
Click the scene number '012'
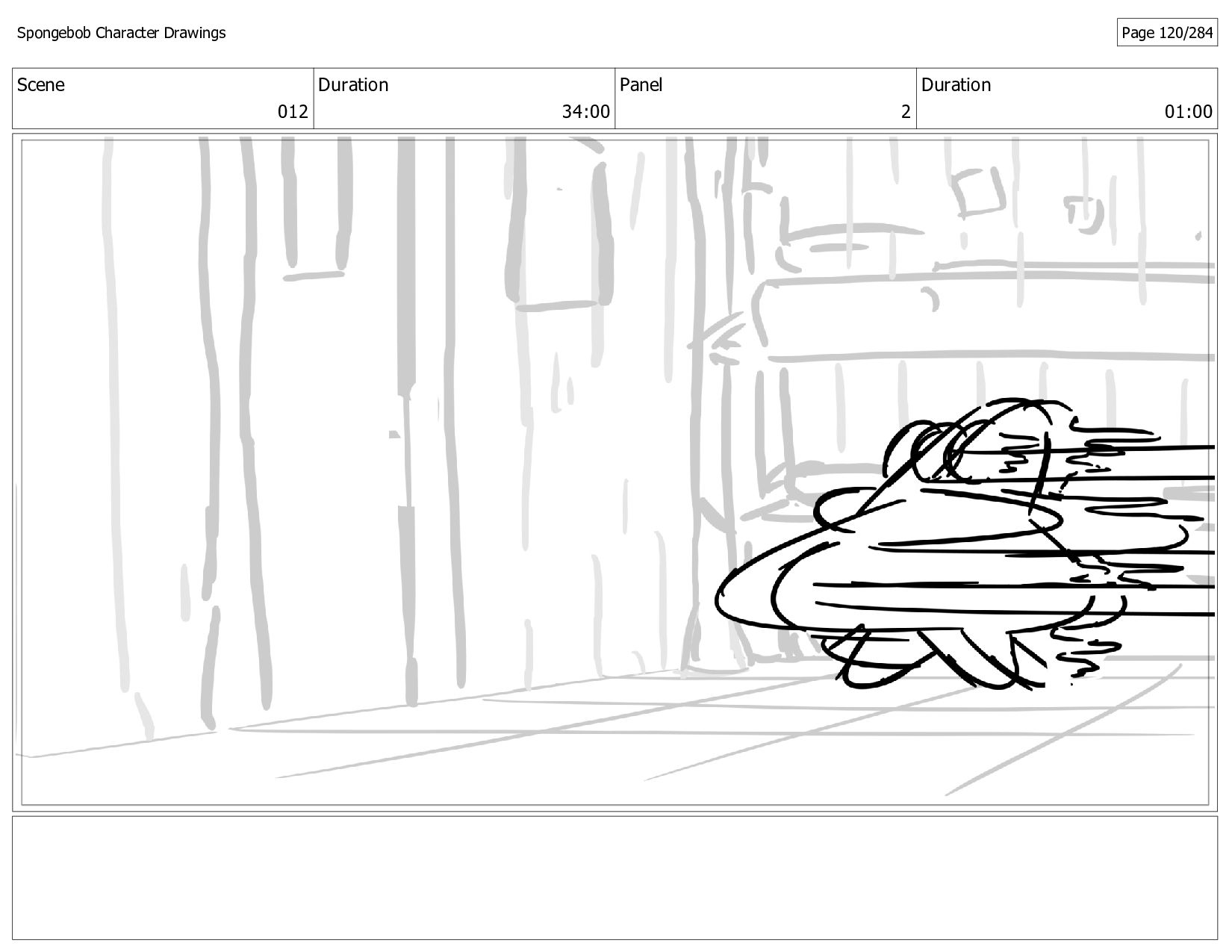293,112
